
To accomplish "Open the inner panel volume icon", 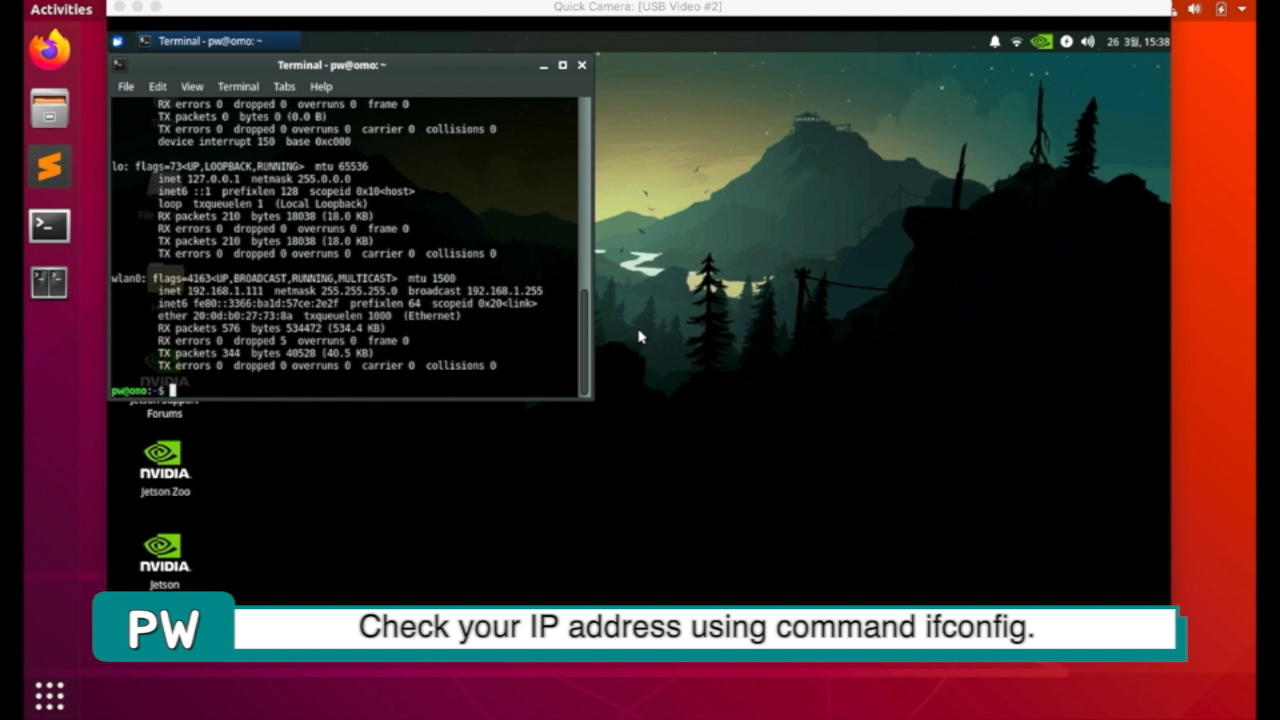I will [x=1087, y=42].
